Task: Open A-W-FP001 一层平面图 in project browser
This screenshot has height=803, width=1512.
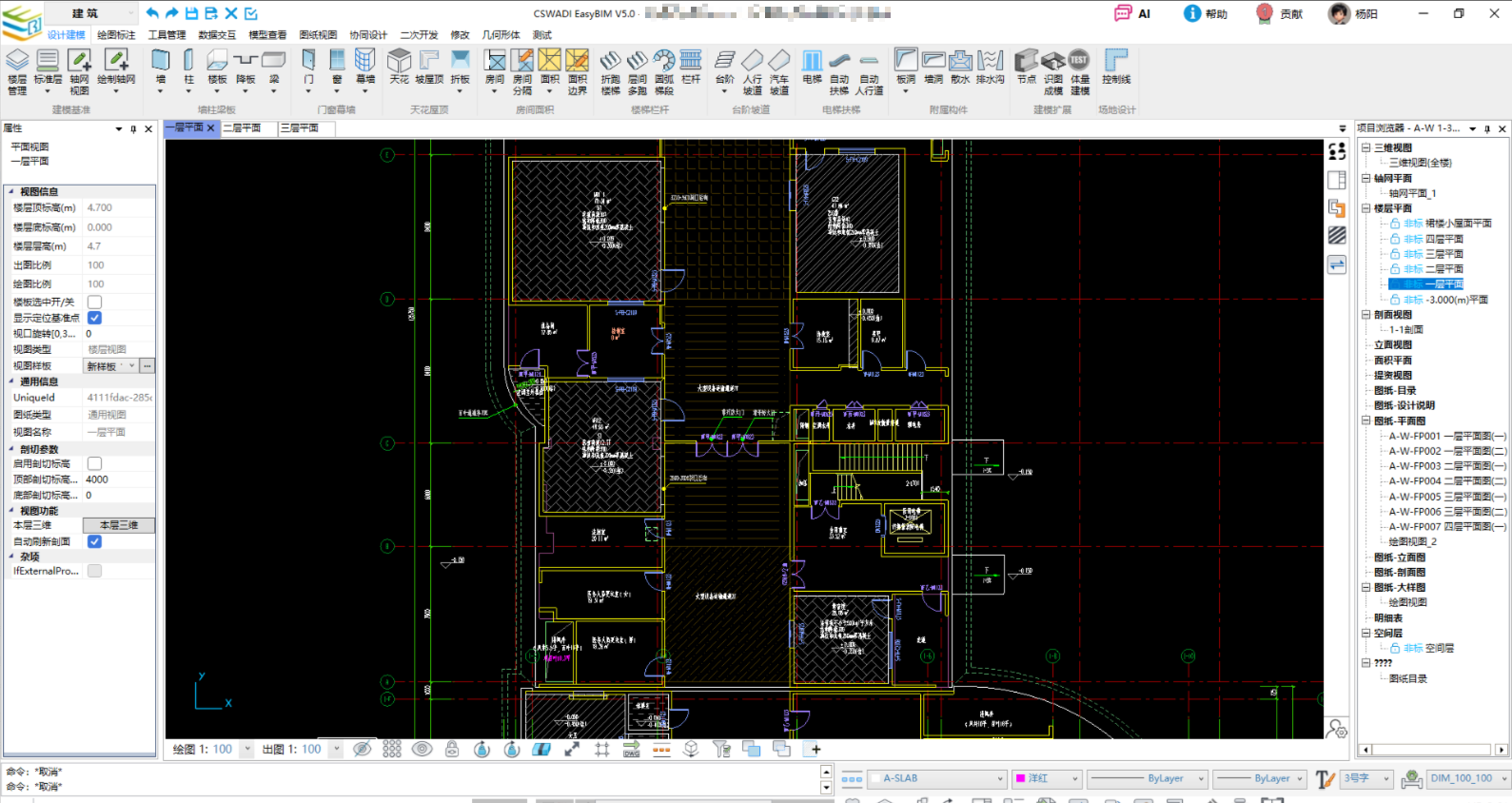Action: 1446,436
